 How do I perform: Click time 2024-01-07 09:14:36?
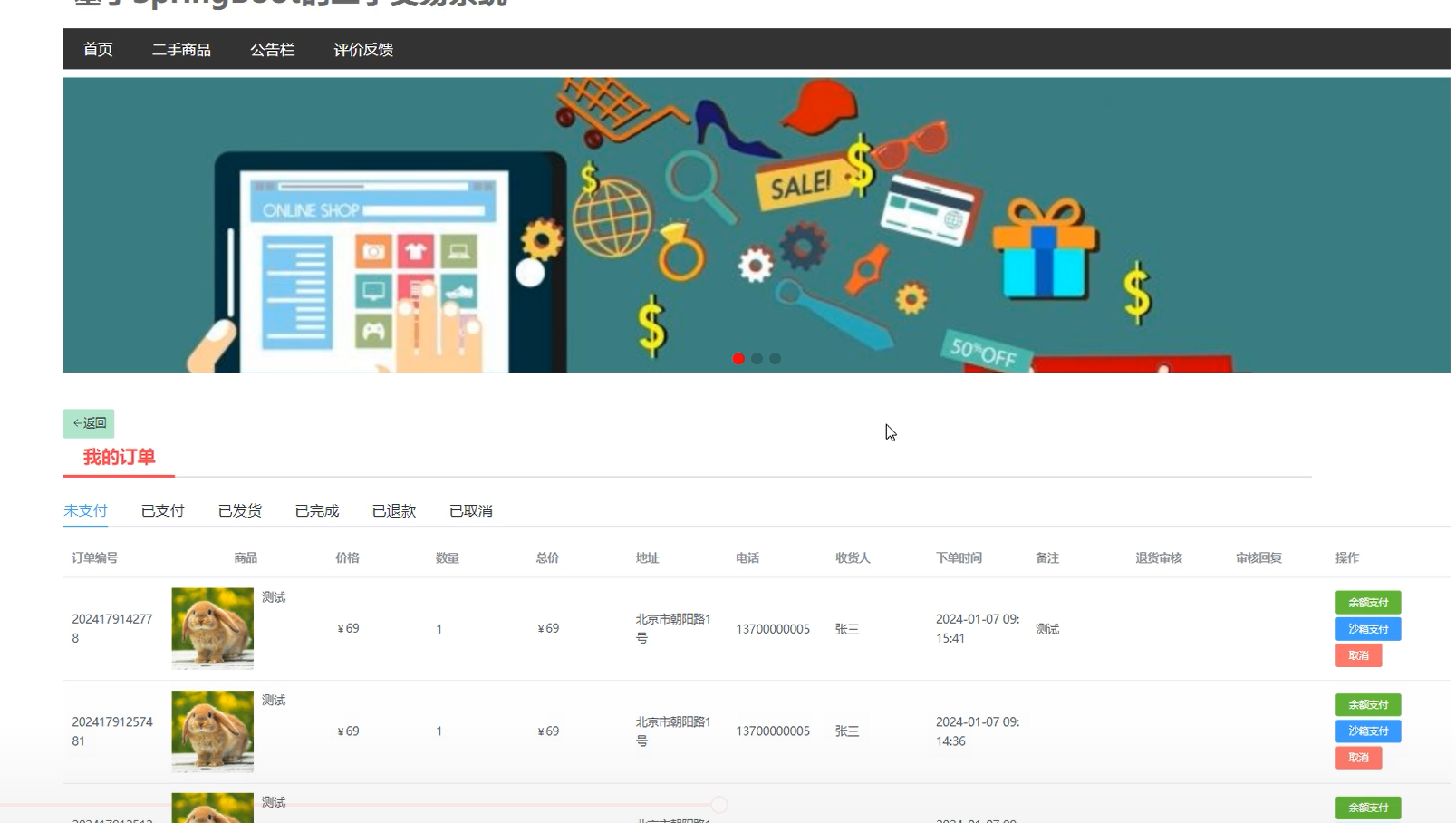[978, 731]
